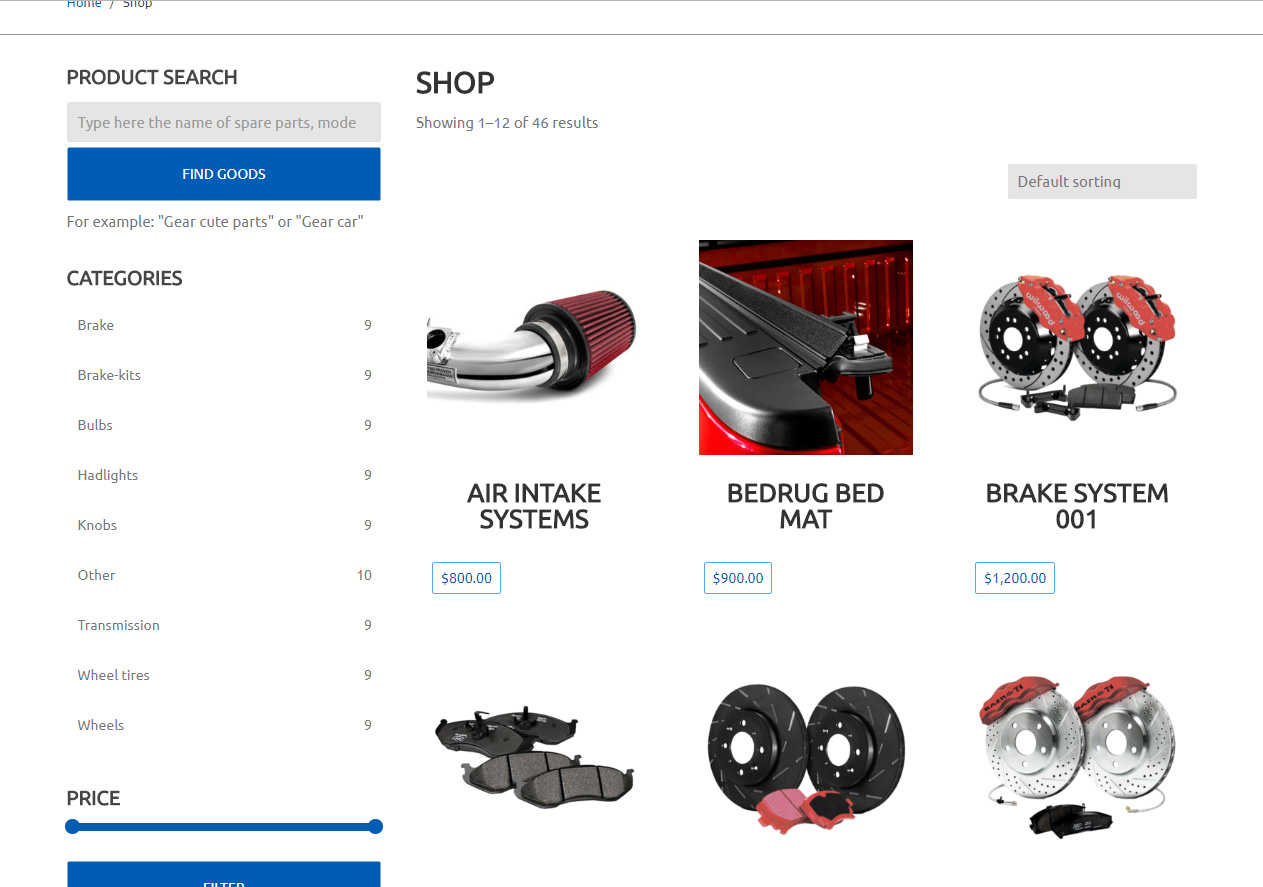The width and height of the screenshot is (1263, 887).
Task: Select the Wheel tires category
Action: [x=113, y=675]
